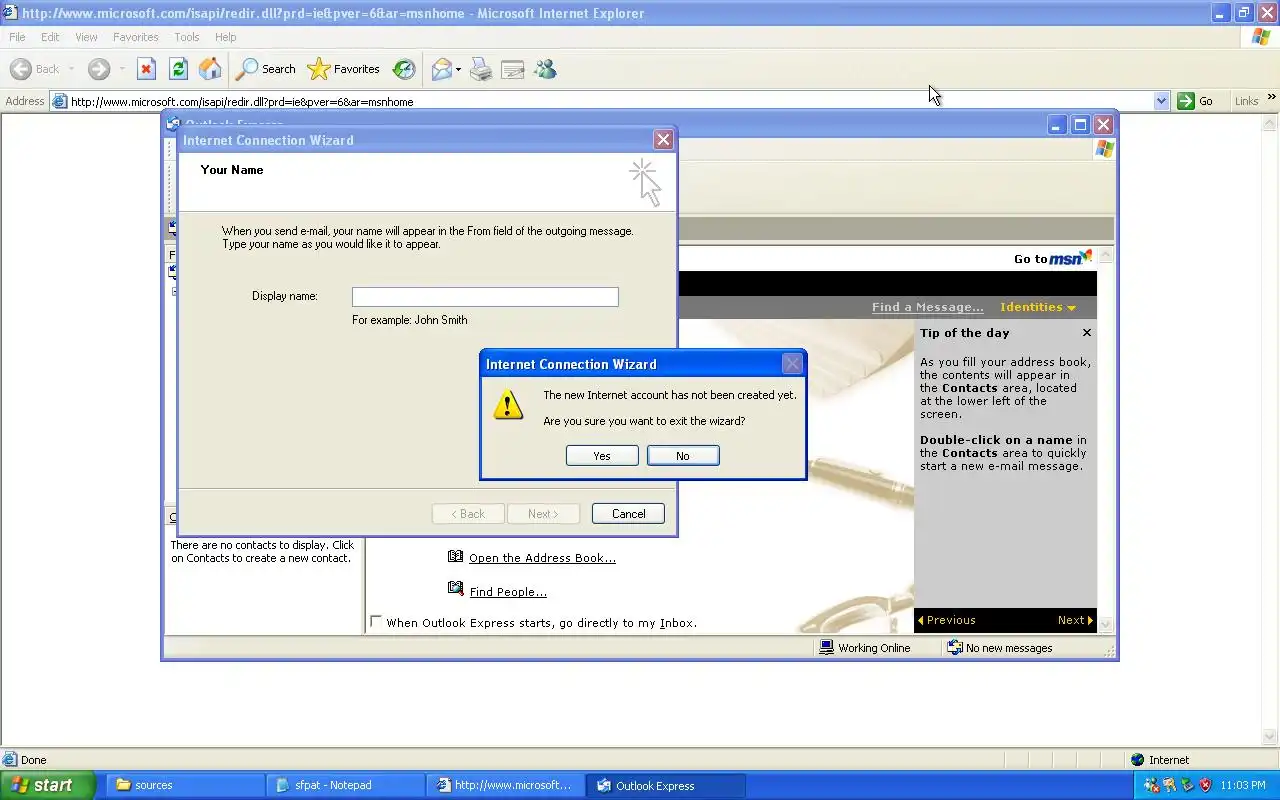This screenshot has height=800, width=1280.
Task: Open the Favorites menu
Action: tap(135, 37)
